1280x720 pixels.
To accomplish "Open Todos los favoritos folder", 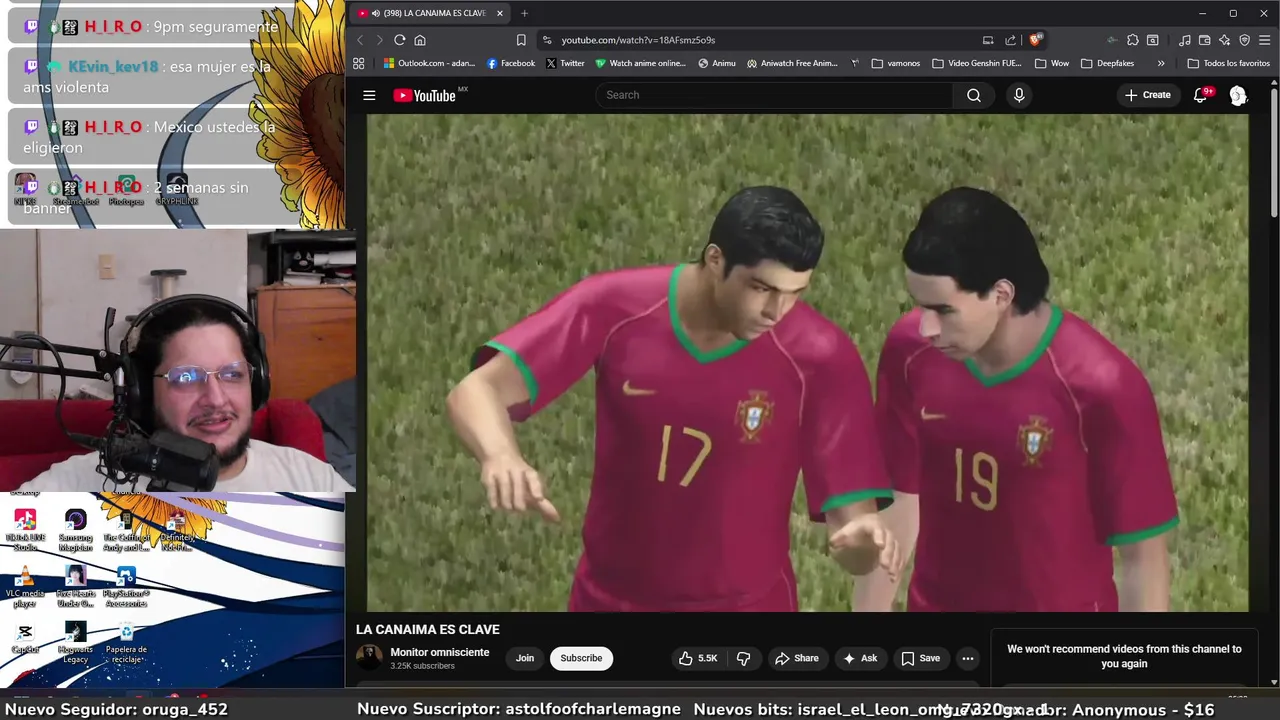I will (x=1229, y=63).
